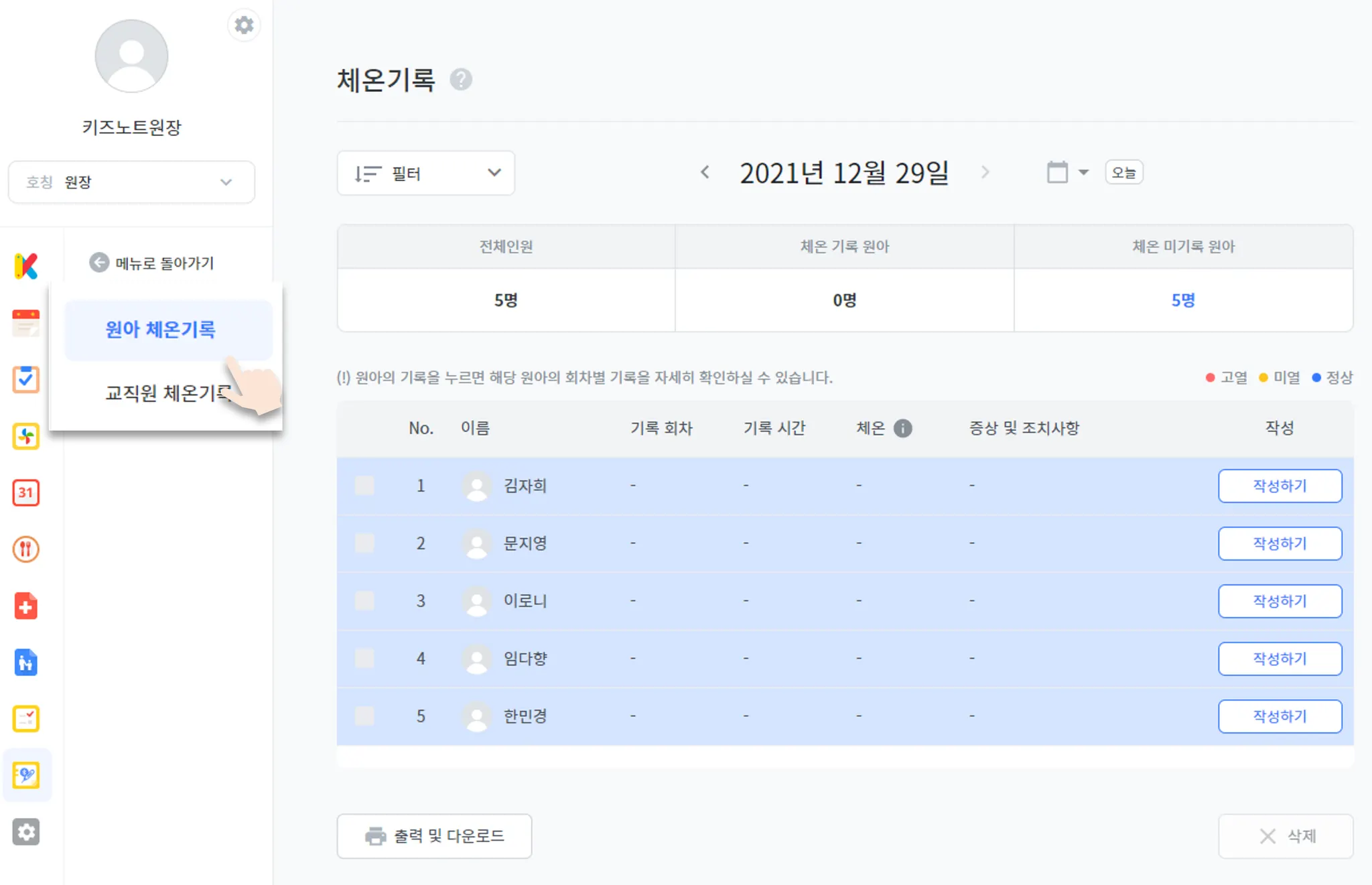Image resolution: width=1372 pixels, height=885 pixels.
Task: Click the checkmark attendance sidebar icon
Action: (x=26, y=379)
